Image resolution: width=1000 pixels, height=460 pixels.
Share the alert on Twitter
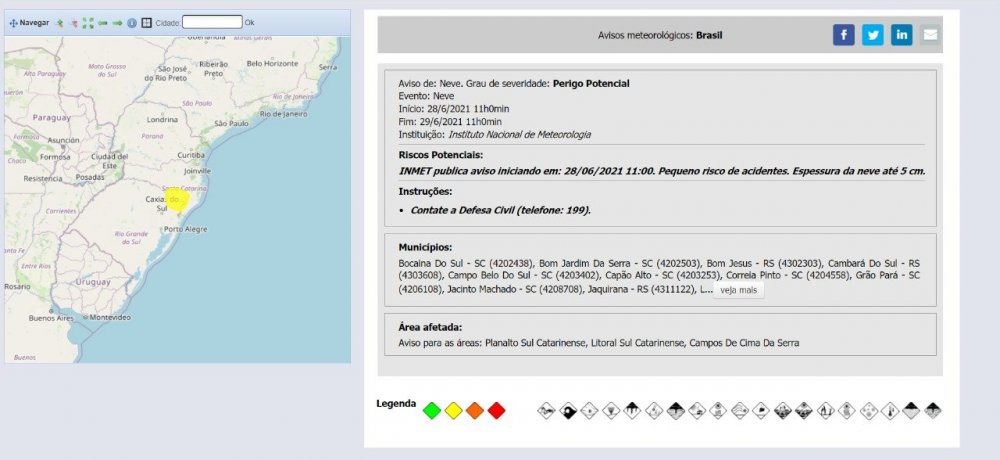click(873, 35)
